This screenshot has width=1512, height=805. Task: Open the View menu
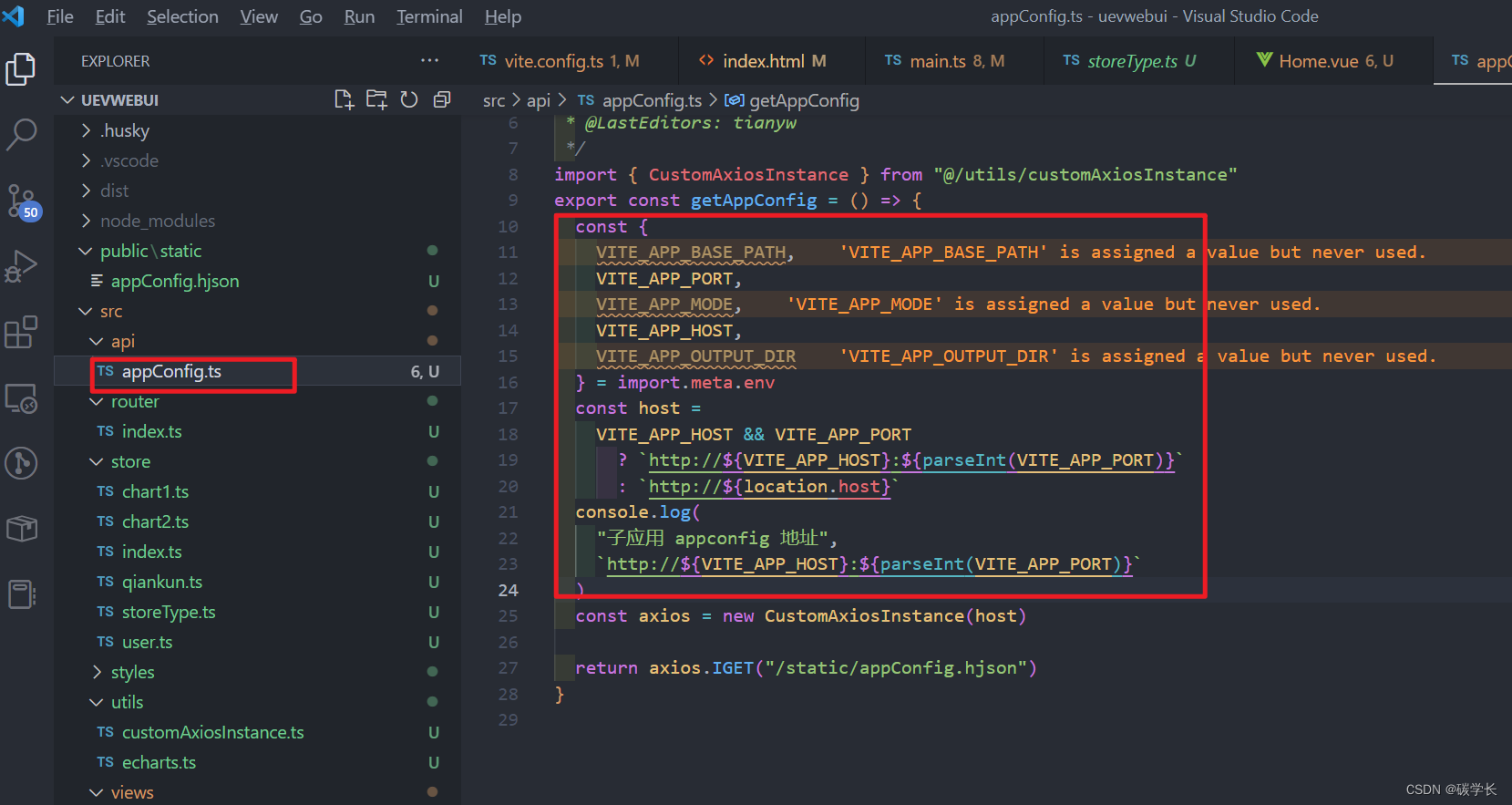tap(259, 16)
